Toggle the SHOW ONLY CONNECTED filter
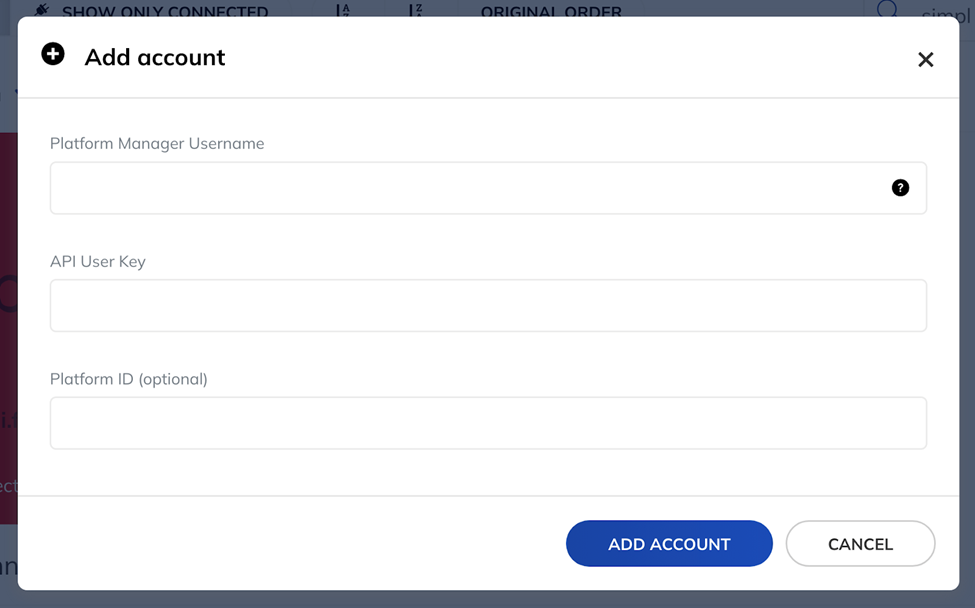This screenshot has width=975, height=608. [x=165, y=12]
